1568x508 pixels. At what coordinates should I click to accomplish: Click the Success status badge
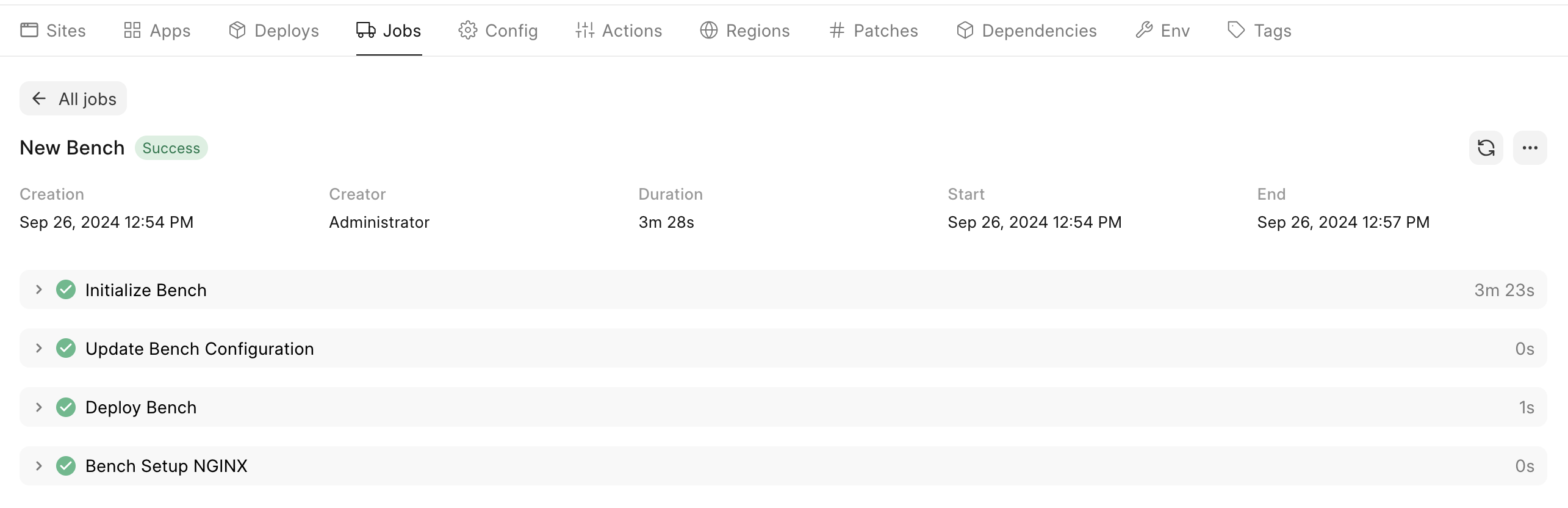click(x=171, y=148)
